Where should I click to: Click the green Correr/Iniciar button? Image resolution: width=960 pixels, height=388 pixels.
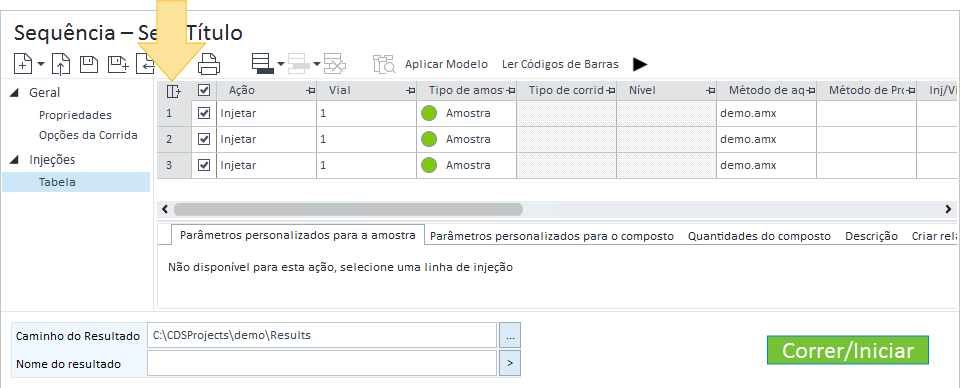(x=848, y=350)
